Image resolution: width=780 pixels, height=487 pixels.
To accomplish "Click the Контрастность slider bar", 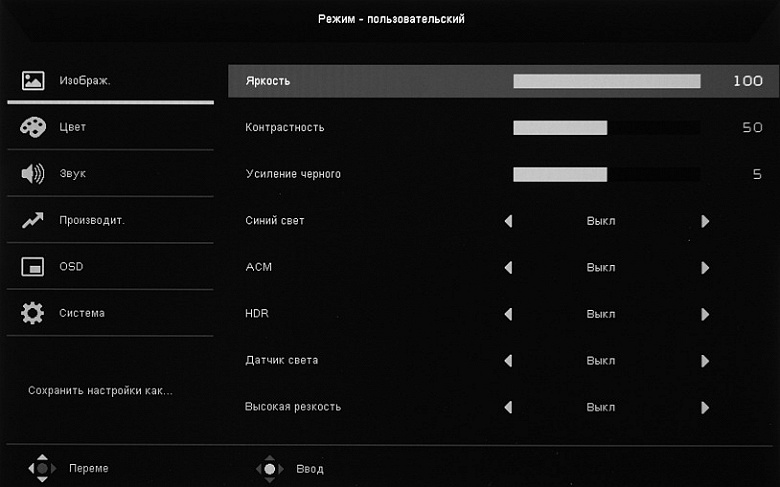I will point(606,128).
